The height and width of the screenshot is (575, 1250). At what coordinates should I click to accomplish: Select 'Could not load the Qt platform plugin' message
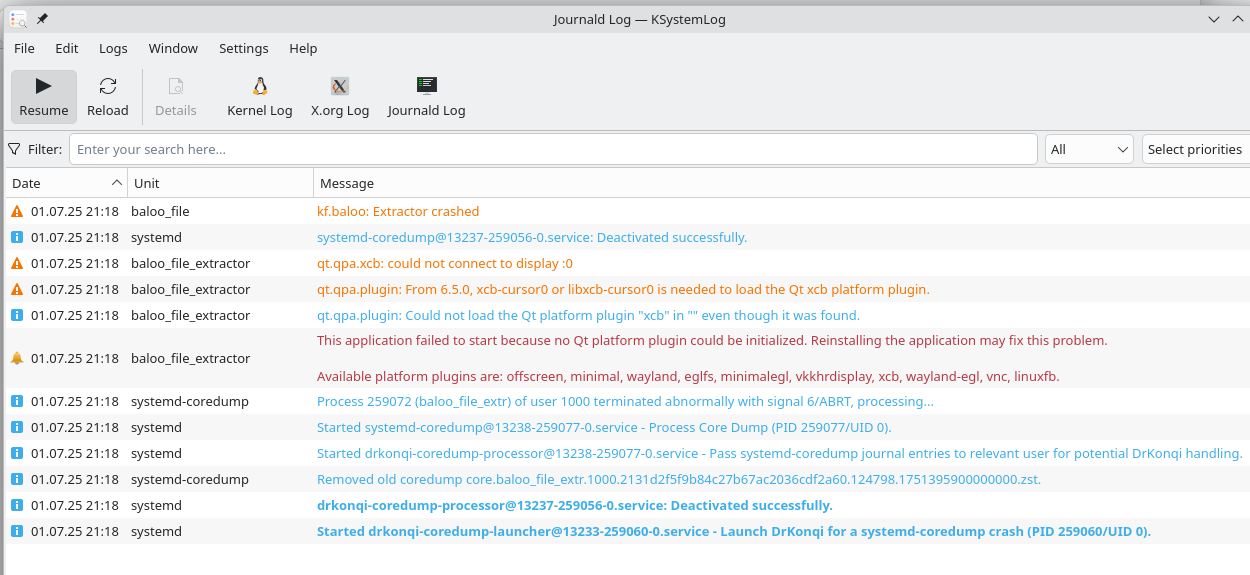click(588, 315)
